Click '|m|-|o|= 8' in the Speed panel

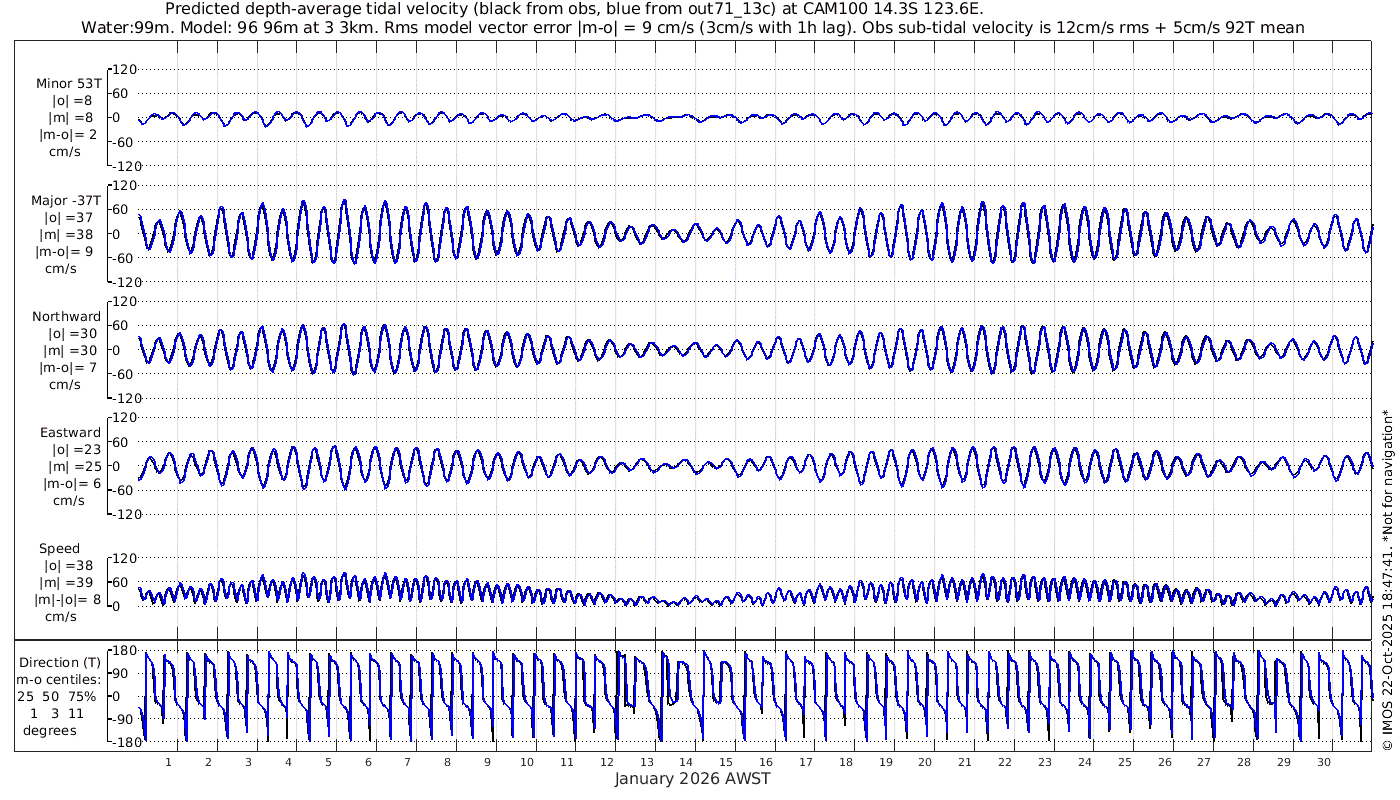66,600
